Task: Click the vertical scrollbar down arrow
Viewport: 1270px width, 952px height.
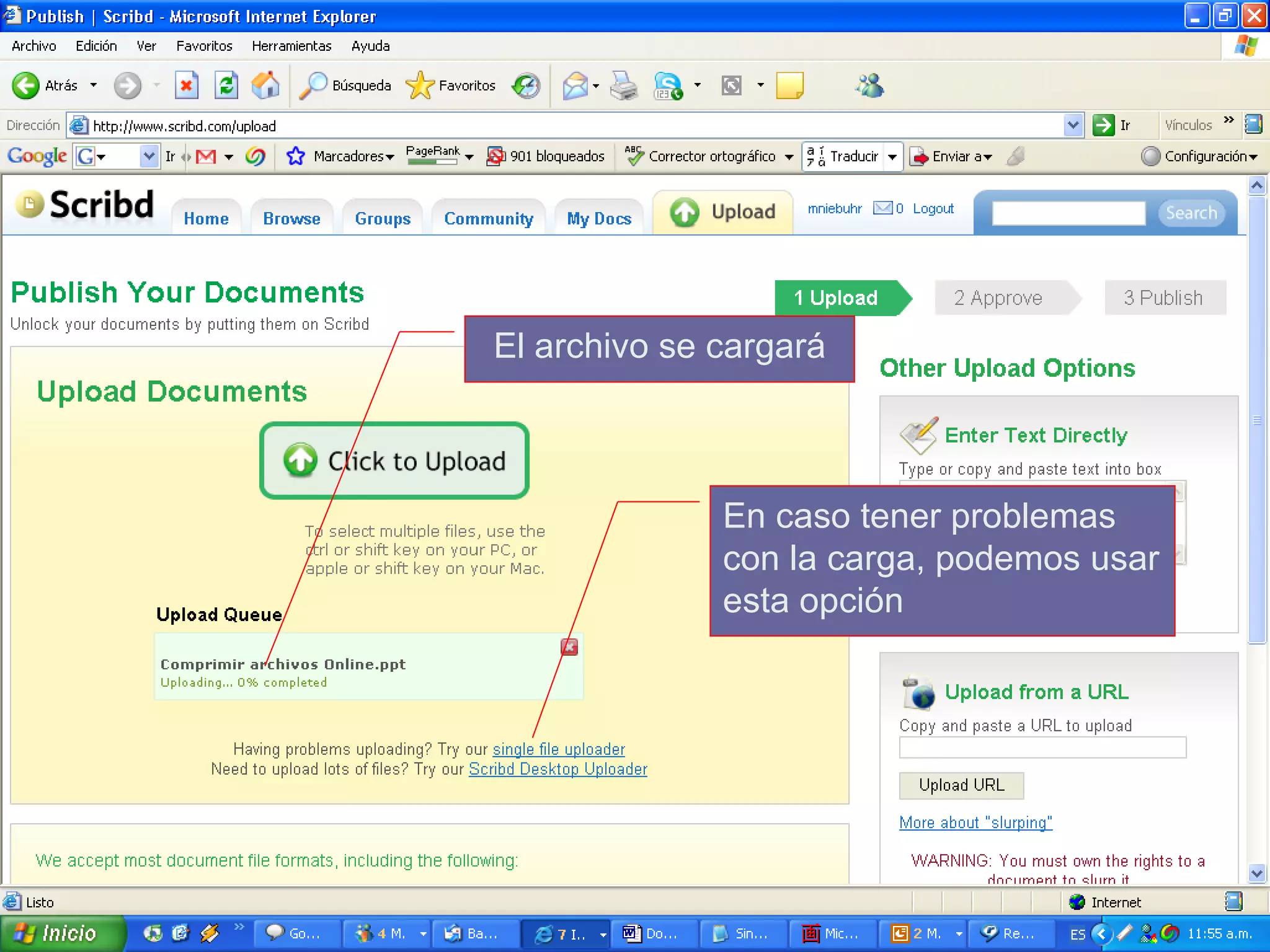Action: pyautogui.click(x=1257, y=873)
